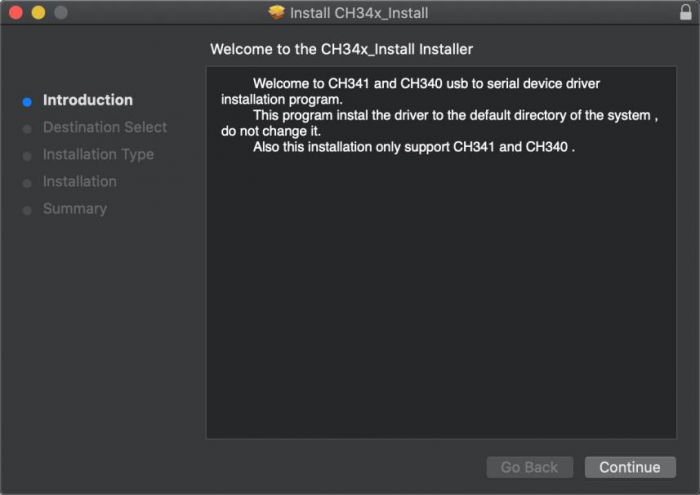
Task: Select the Introduction step in the sidebar
Action: pos(88,100)
